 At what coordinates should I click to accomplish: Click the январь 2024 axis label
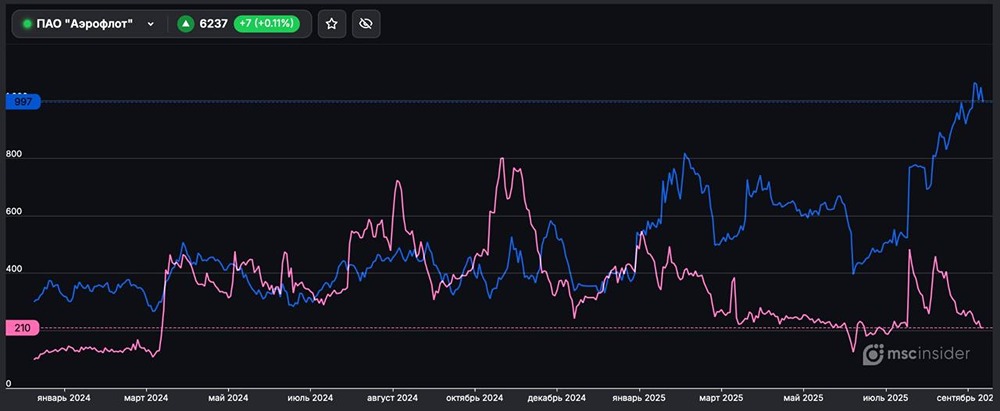point(63,398)
